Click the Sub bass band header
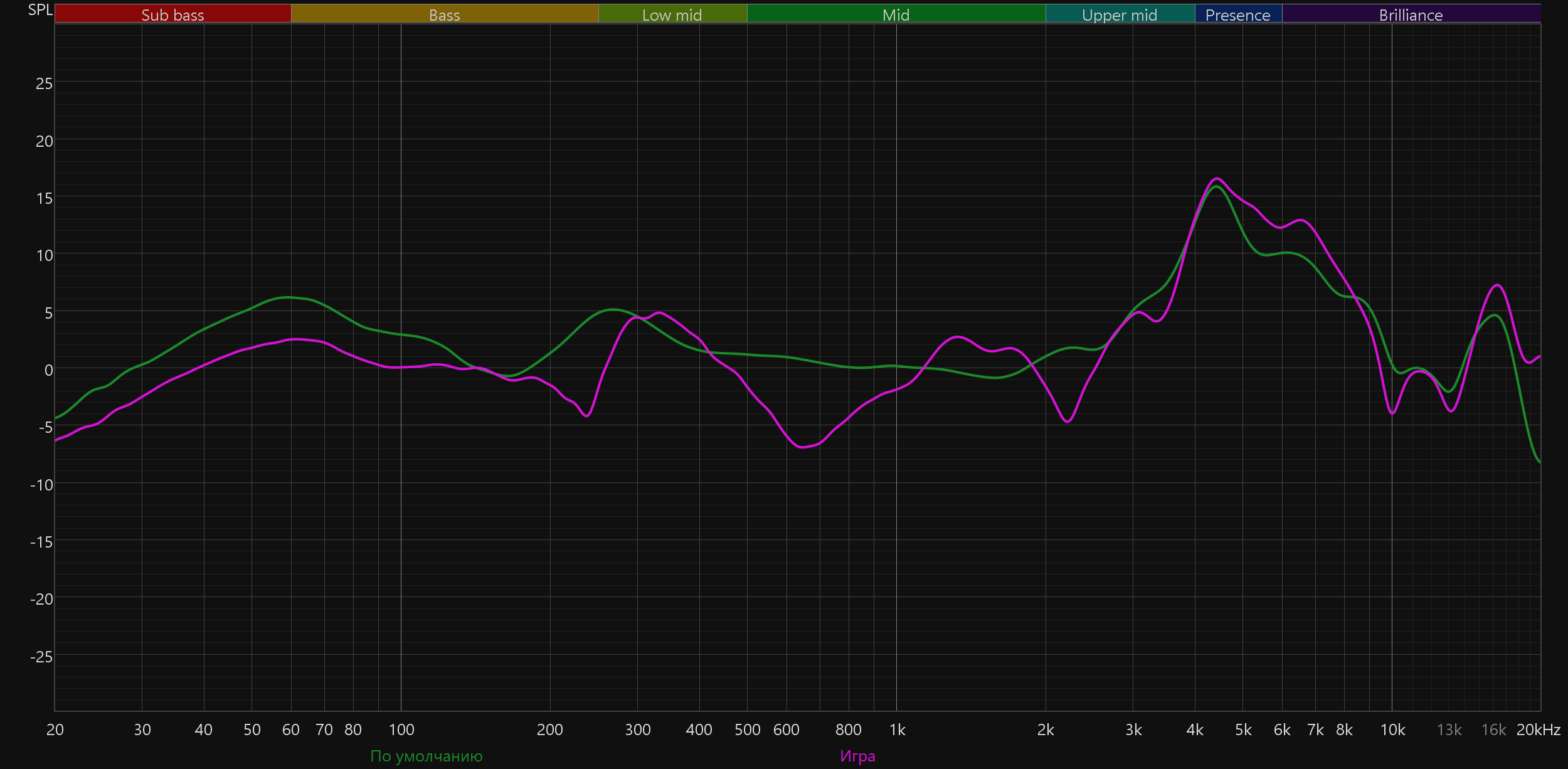The width and height of the screenshot is (1568, 769). coord(172,14)
